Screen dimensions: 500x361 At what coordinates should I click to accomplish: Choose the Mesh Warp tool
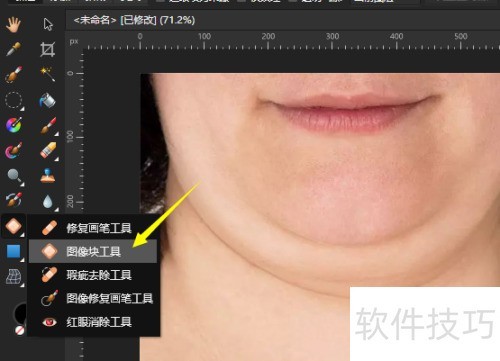coord(14,277)
